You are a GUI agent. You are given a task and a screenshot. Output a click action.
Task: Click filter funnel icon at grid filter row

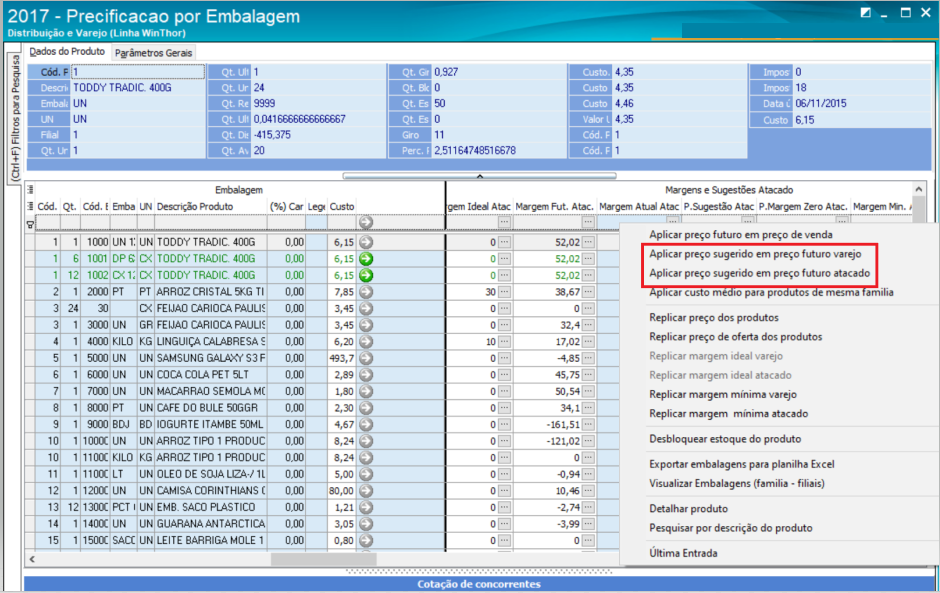click(x=30, y=224)
